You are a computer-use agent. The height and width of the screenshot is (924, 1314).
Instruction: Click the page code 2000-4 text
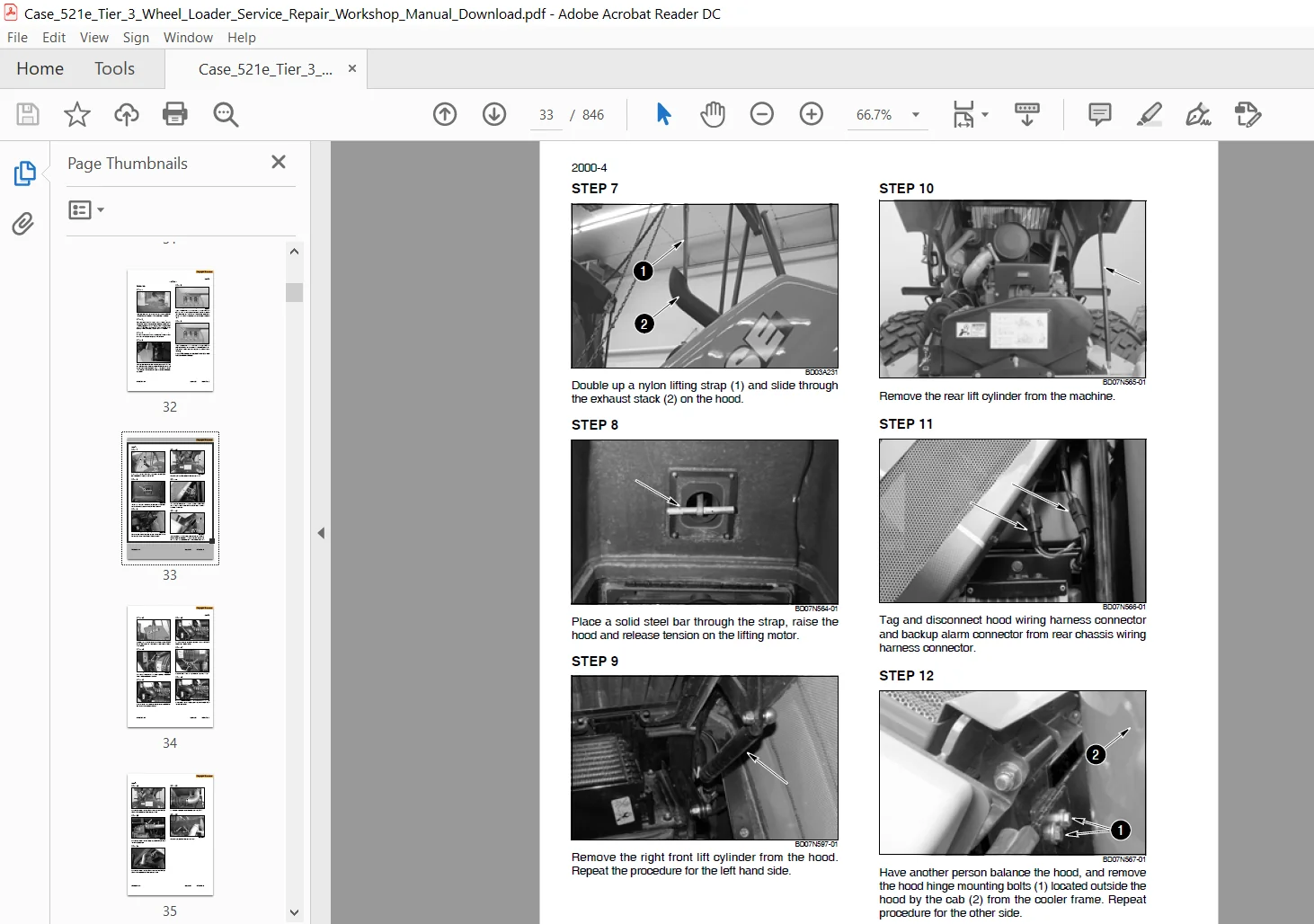(589, 168)
